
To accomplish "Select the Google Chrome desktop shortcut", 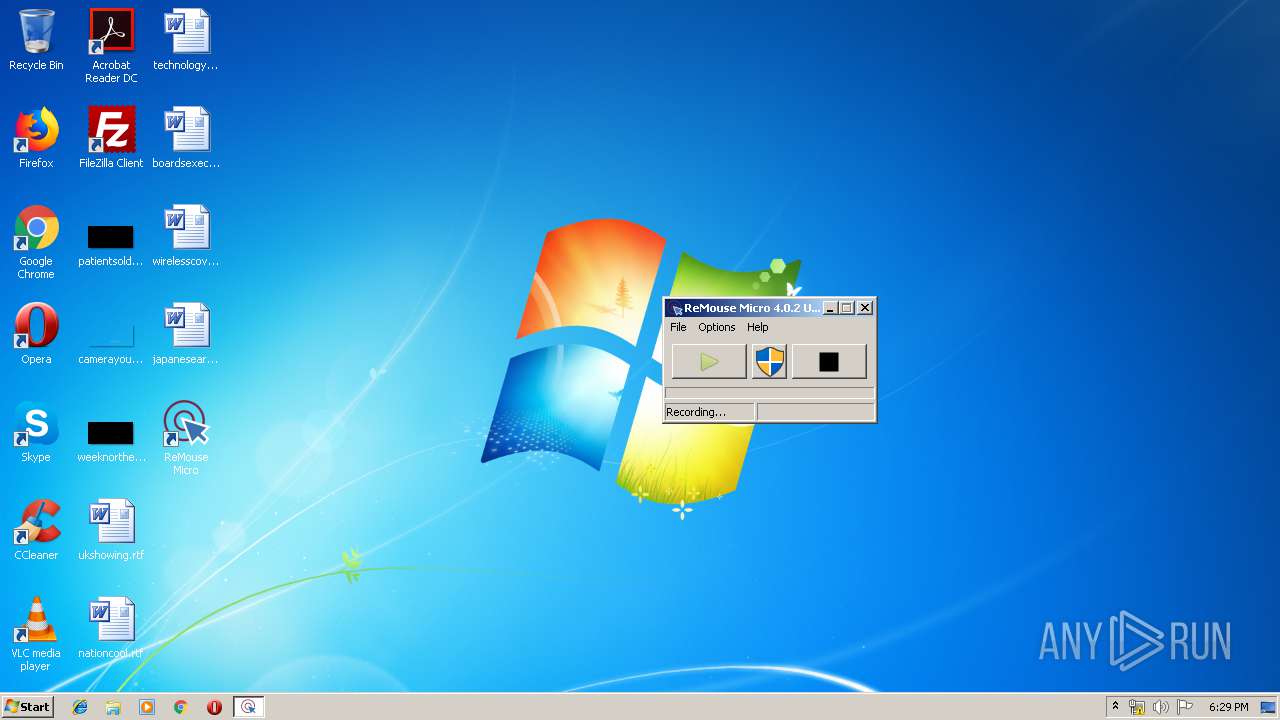I will point(36,242).
